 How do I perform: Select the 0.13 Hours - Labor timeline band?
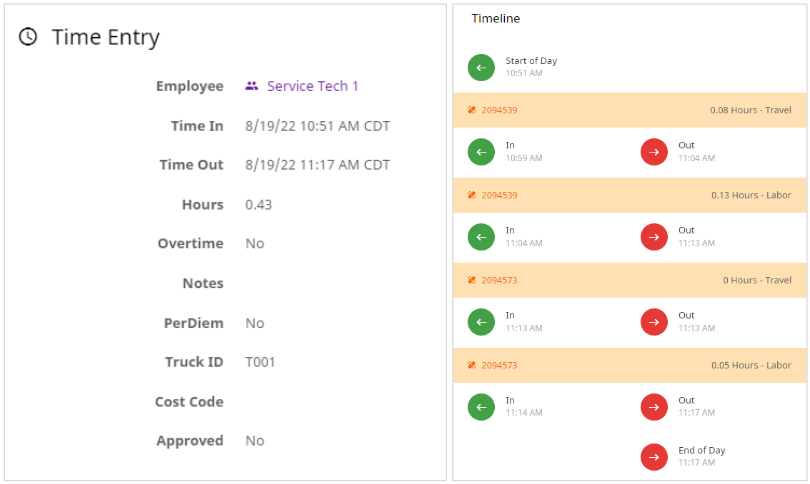point(630,195)
